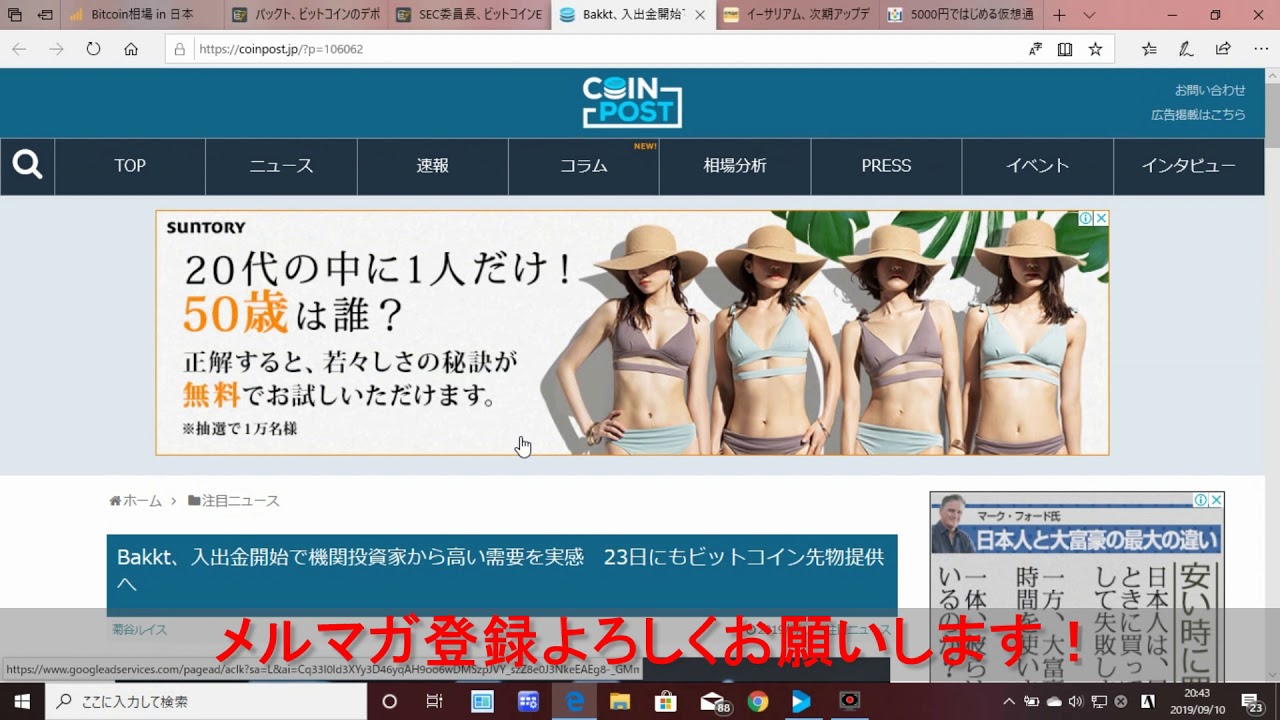The width and height of the screenshot is (1280, 720).
Task: Open the tab list dropdown chevron
Action: (x=1089, y=15)
